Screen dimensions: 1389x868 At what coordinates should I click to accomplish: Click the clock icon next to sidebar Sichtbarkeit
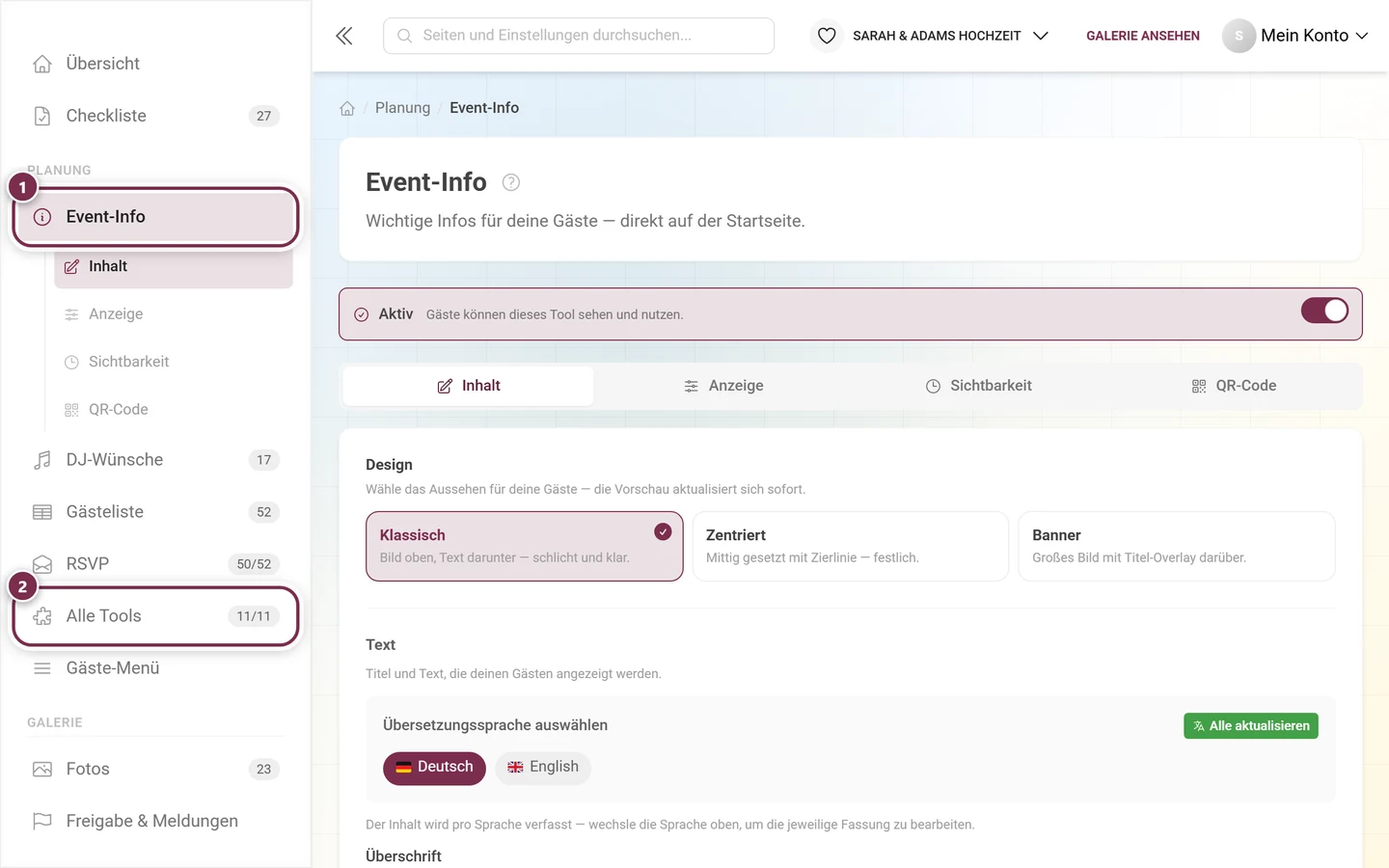pos(71,363)
